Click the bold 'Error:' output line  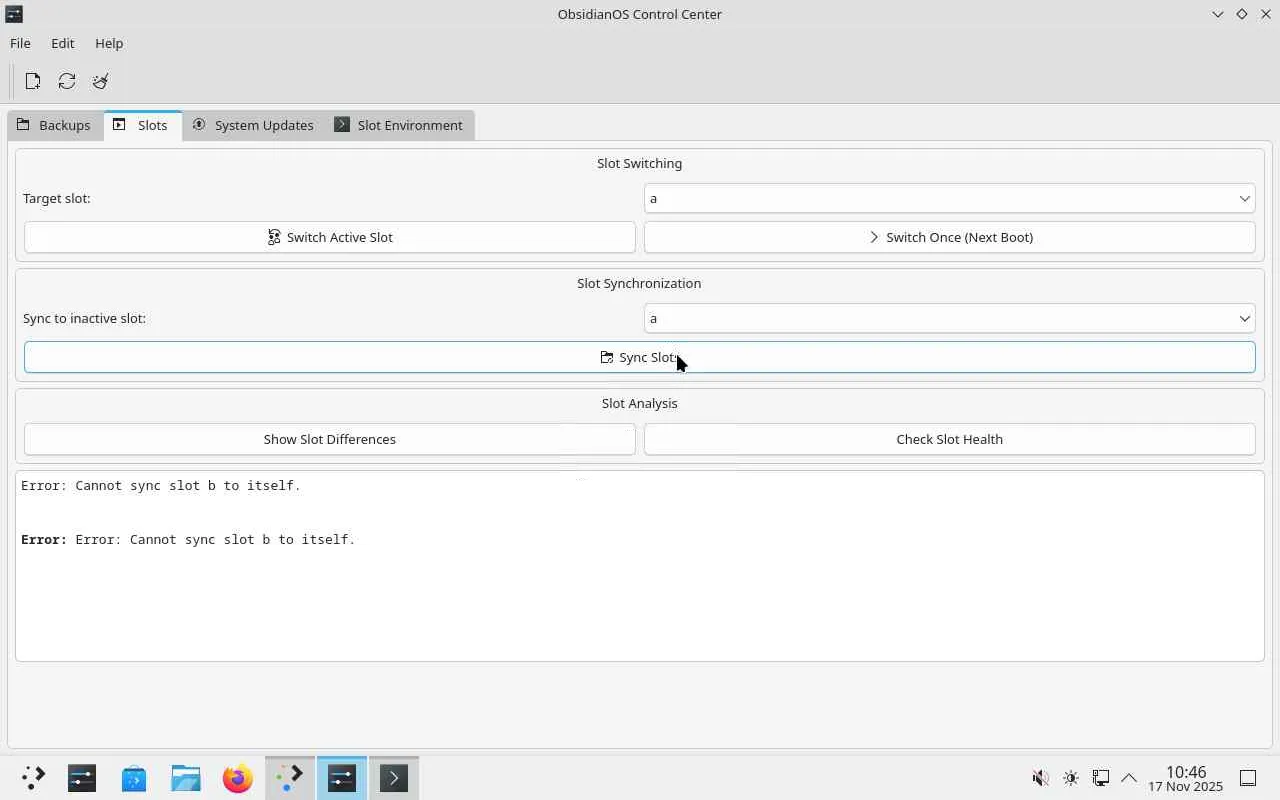click(x=188, y=539)
